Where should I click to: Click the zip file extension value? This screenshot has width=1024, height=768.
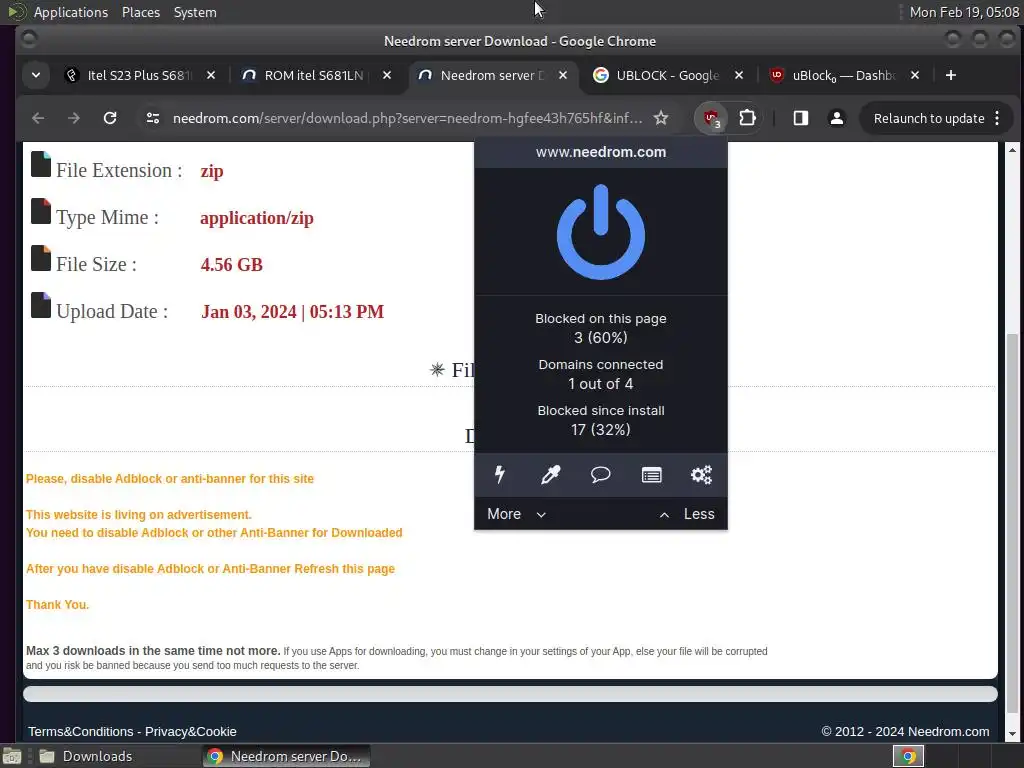coord(212,171)
